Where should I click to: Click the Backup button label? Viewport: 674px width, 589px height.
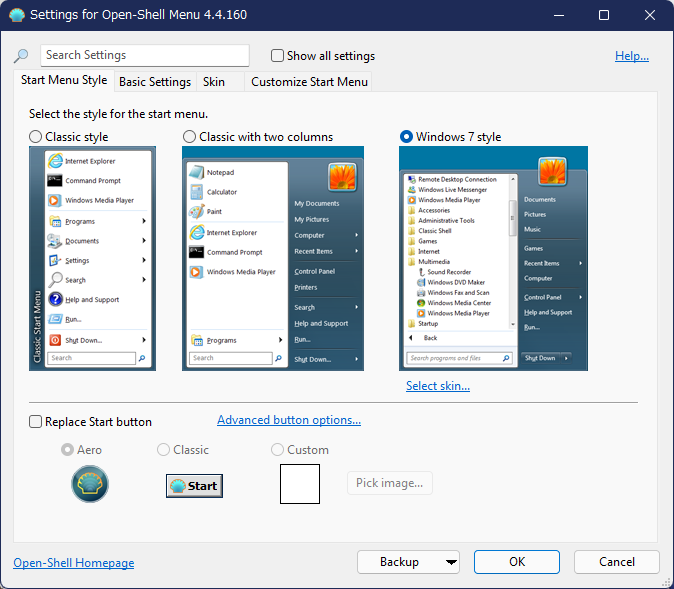399,562
